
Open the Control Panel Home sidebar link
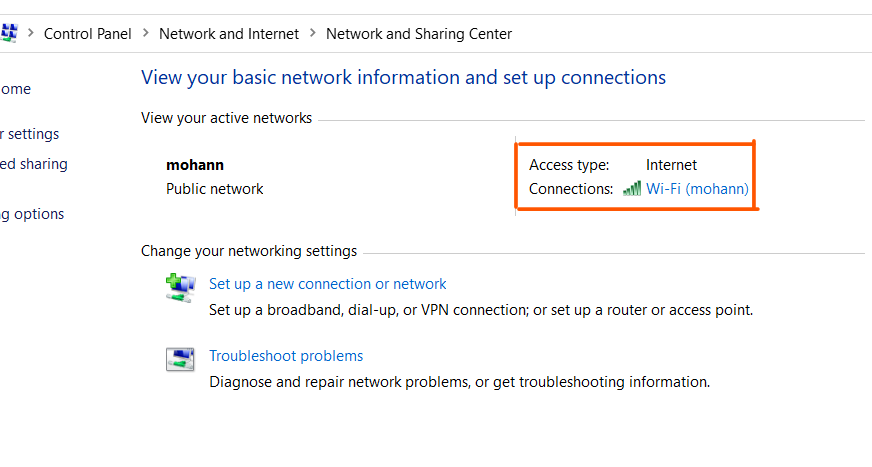(15, 89)
